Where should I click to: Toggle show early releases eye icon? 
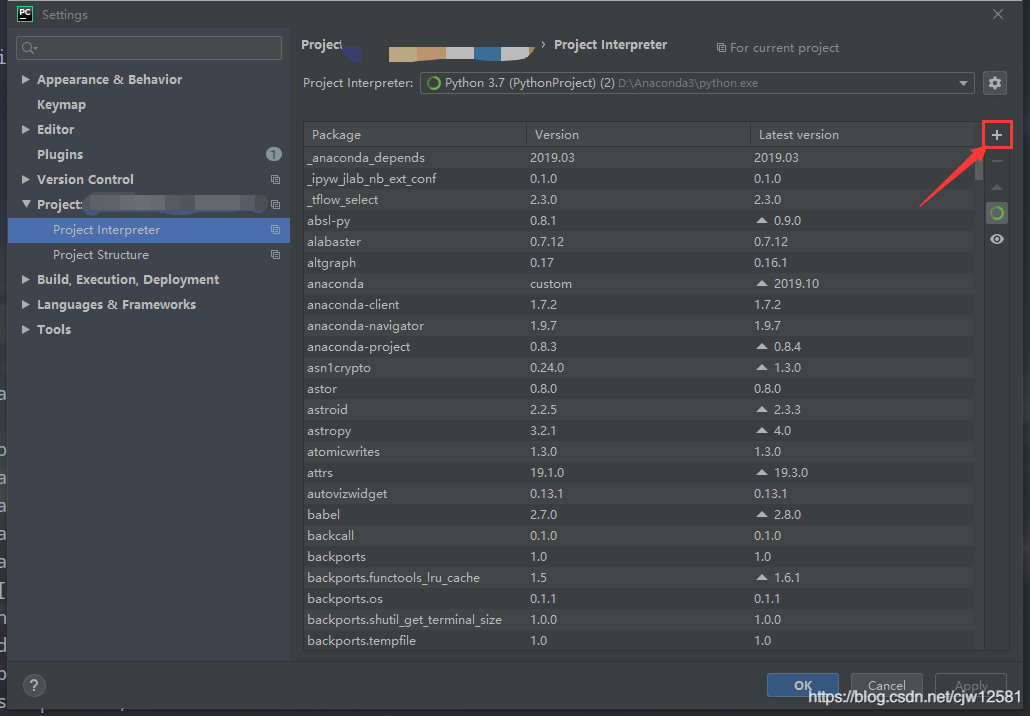tap(996, 239)
